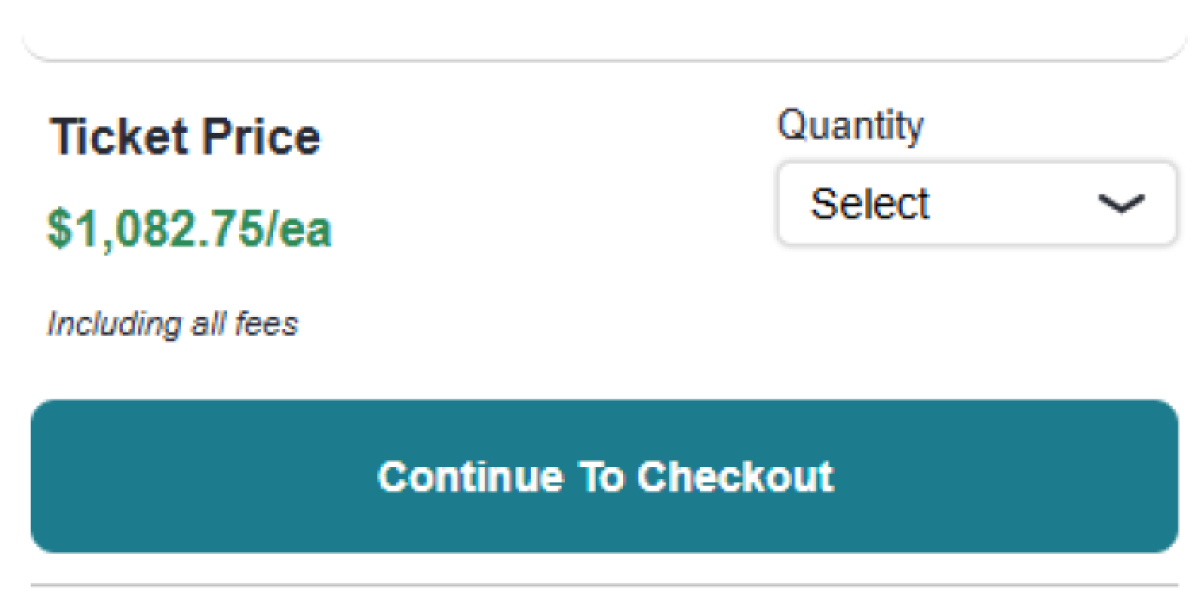Expand ticket quantity options via down arrow

pos(1120,204)
